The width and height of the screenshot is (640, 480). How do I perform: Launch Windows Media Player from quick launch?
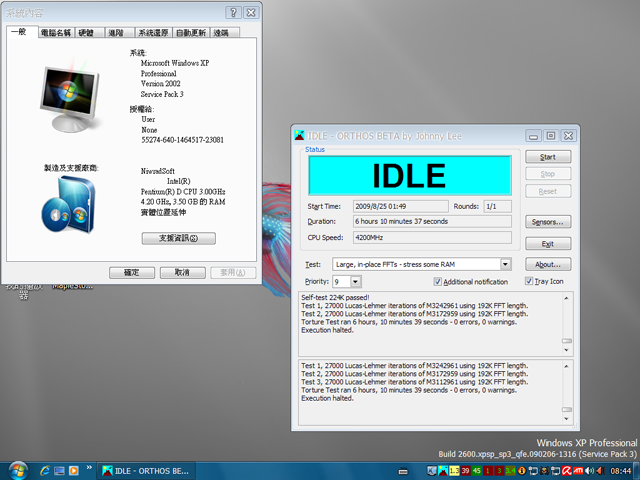click(73, 471)
